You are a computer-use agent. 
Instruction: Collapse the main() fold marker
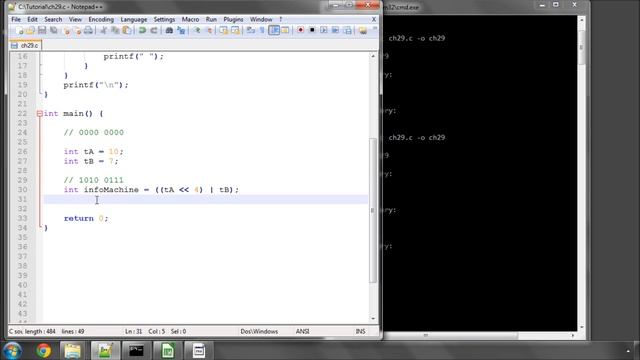(x=40, y=114)
